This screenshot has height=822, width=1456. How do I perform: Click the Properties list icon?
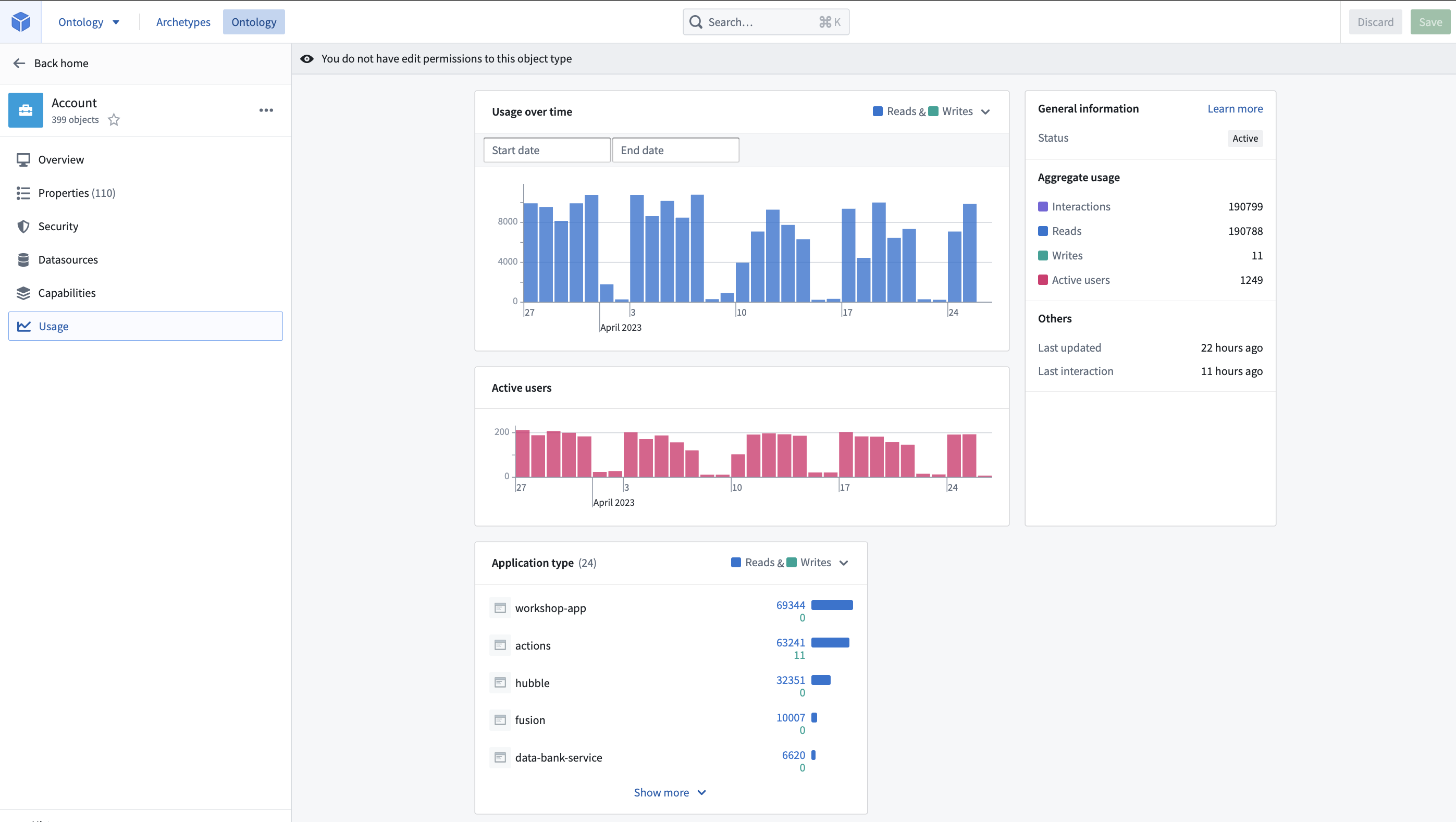click(x=23, y=193)
